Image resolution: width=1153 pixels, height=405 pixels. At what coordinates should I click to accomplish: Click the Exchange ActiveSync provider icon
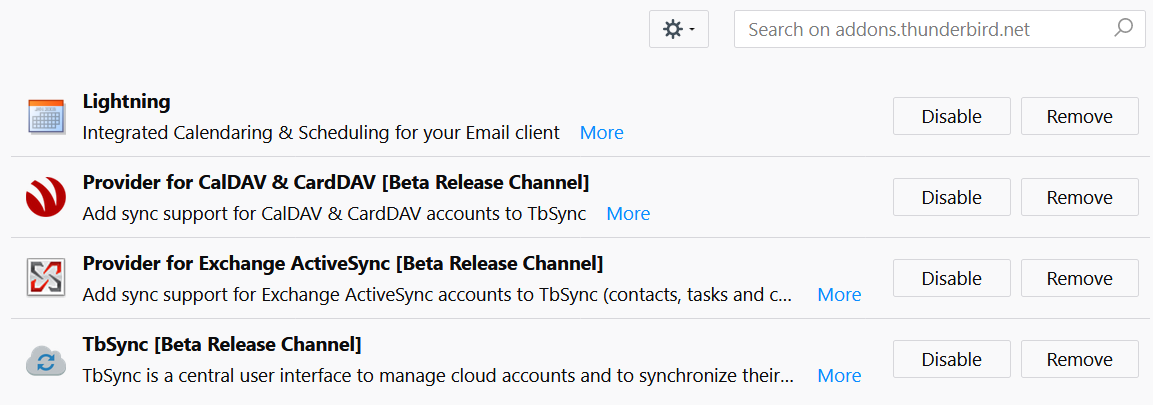tap(45, 278)
